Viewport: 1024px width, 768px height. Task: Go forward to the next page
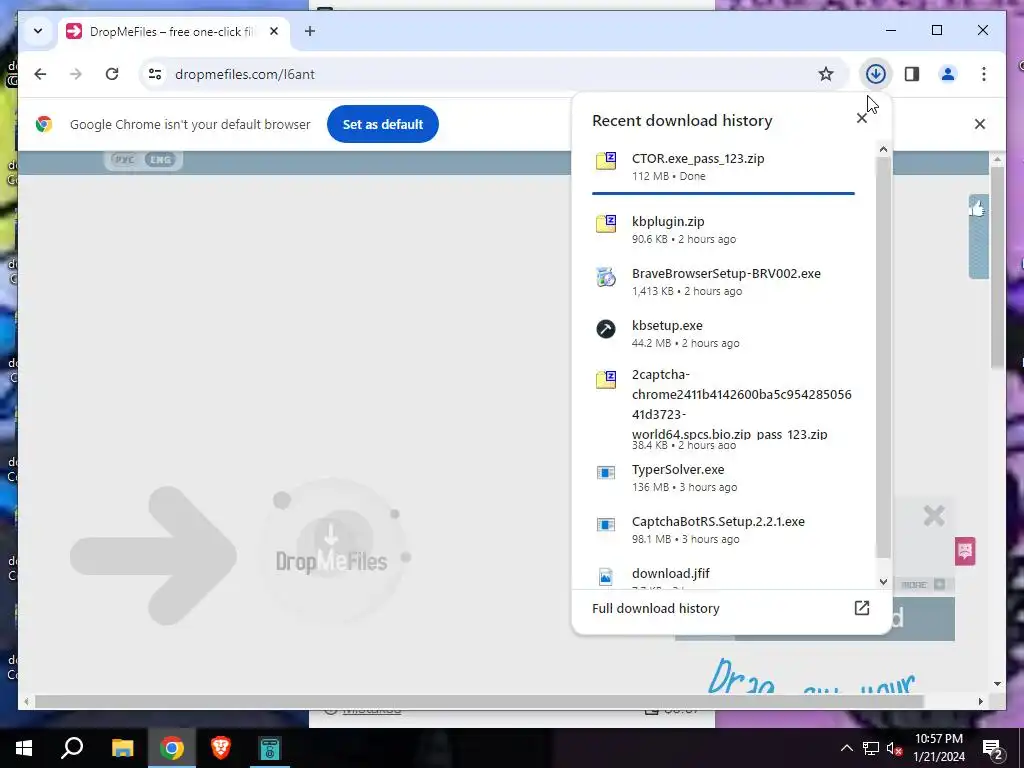(76, 74)
